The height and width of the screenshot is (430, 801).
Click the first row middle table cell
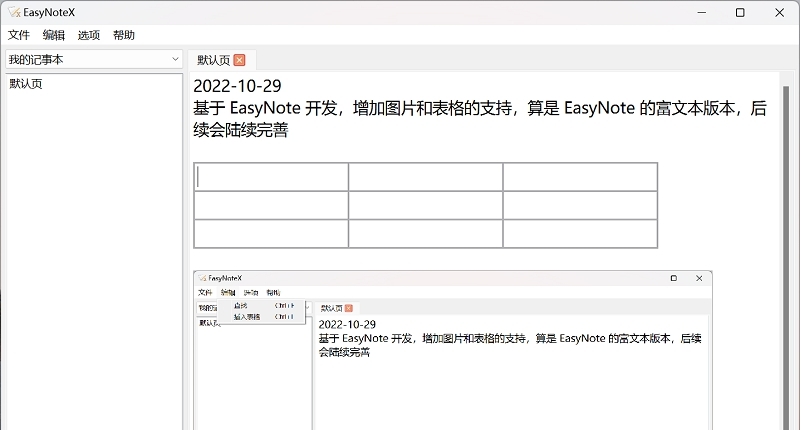(426, 177)
